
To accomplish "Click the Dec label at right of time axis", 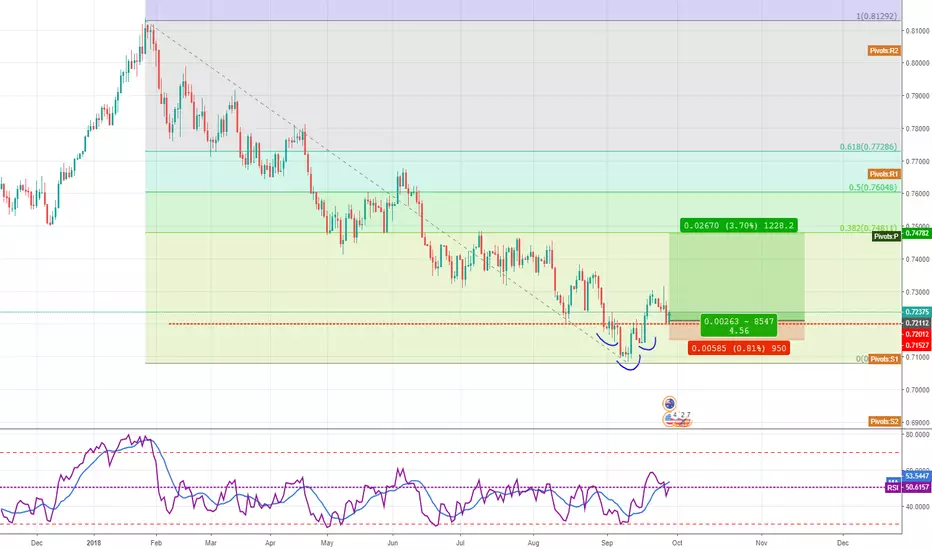I will pyautogui.click(x=842, y=543).
